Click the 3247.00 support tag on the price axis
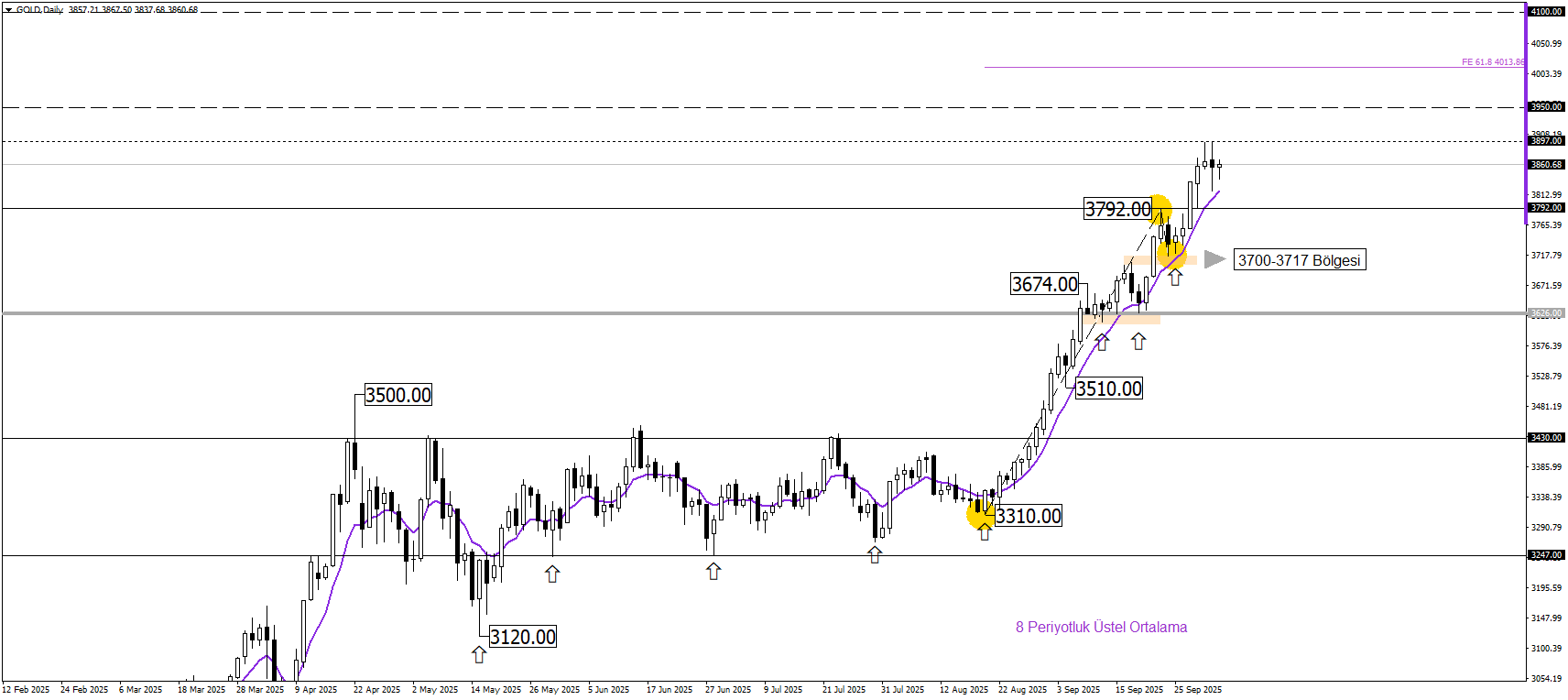Image resolution: width=1568 pixels, height=700 pixels. point(1546,555)
